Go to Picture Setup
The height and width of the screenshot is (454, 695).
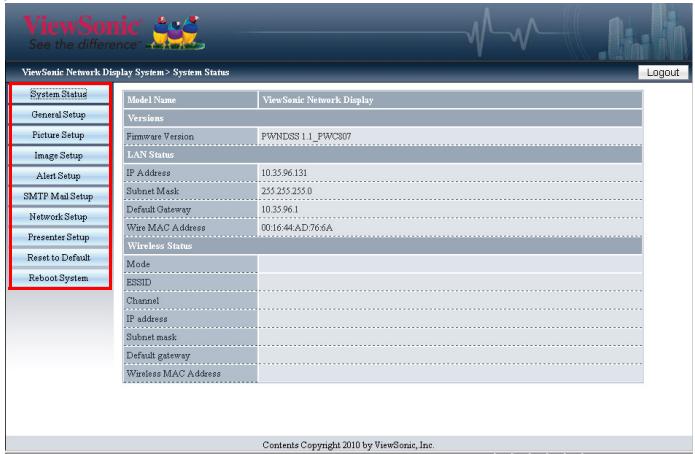59,135
